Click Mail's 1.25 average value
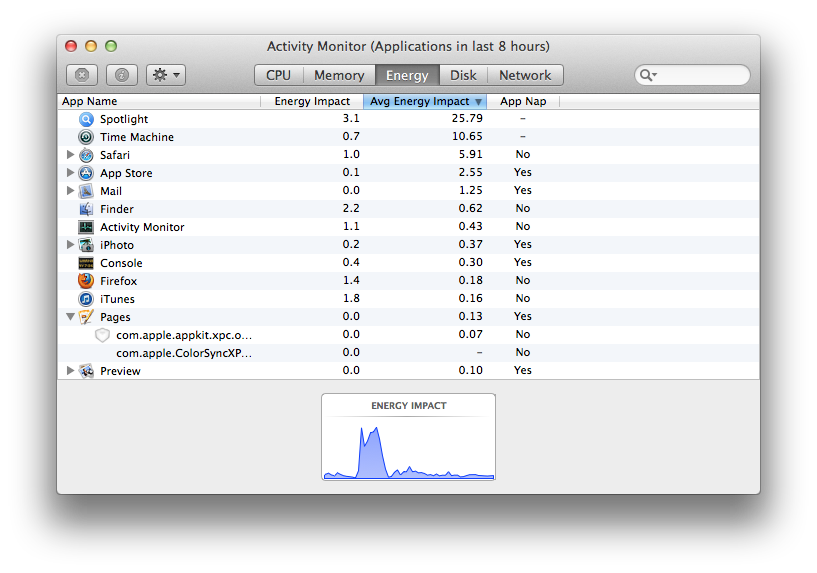The width and height of the screenshot is (817, 573). (x=471, y=190)
